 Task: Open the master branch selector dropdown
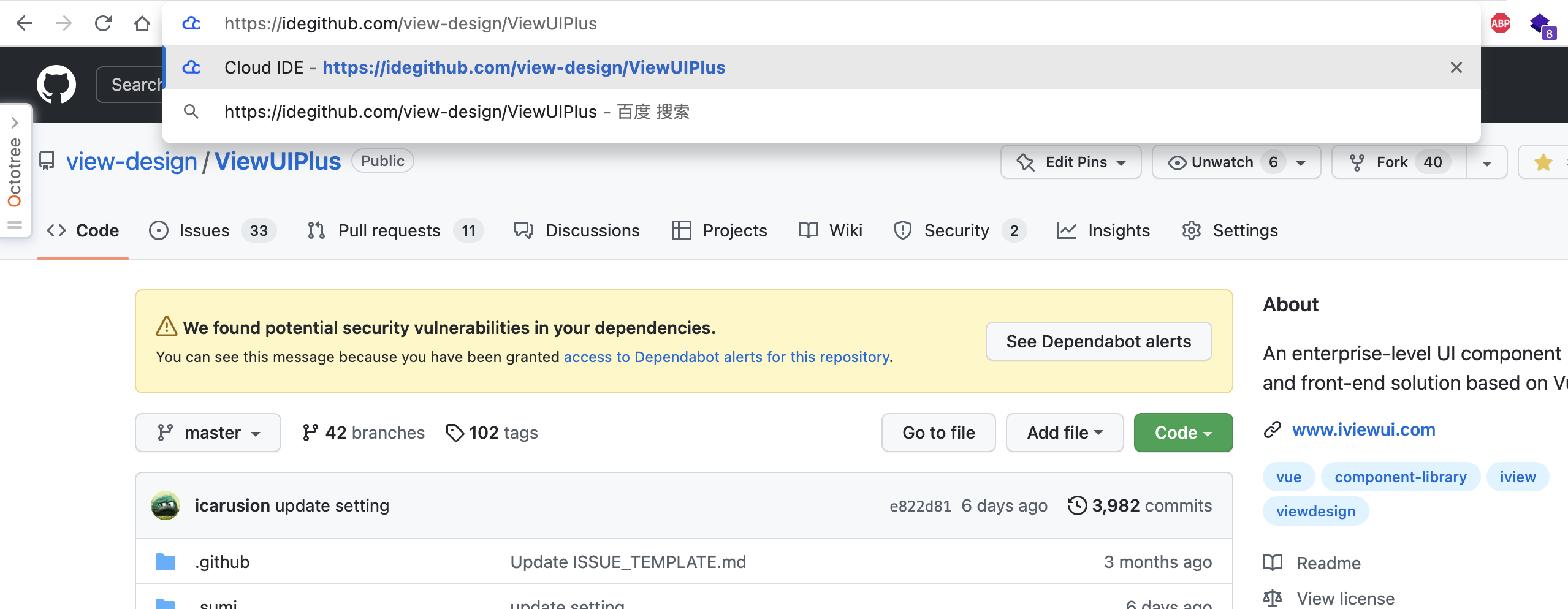[x=208, y=433]
